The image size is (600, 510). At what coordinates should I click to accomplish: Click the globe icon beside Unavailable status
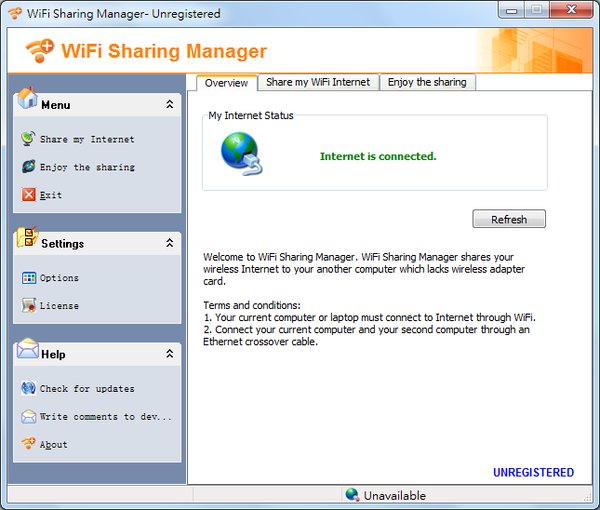(352, 495)
